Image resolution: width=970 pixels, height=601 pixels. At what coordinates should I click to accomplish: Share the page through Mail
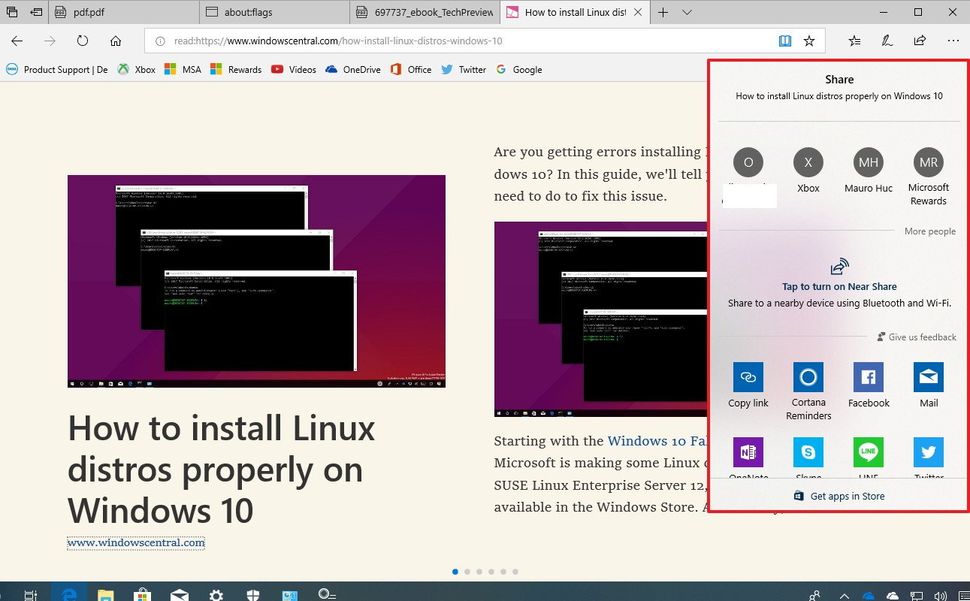coord(928,378)
